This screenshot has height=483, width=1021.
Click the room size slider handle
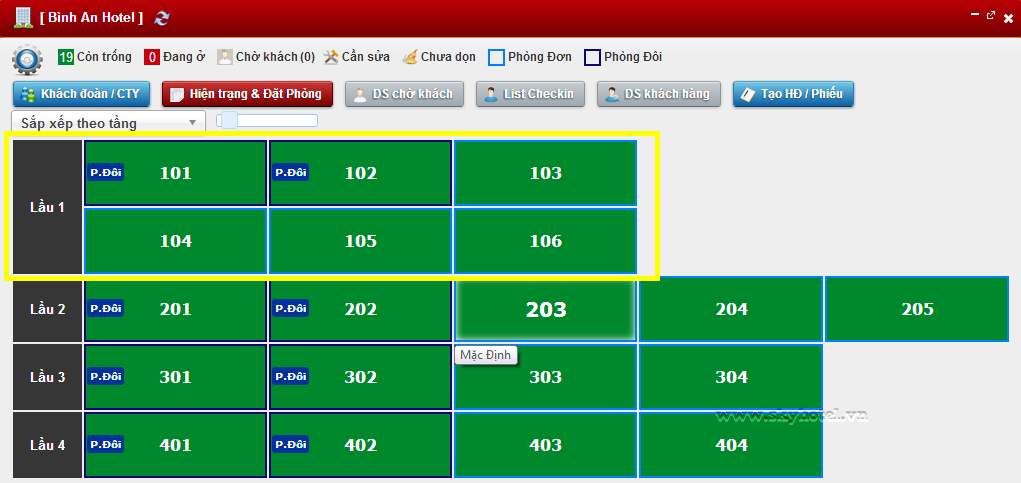(228, 121)
